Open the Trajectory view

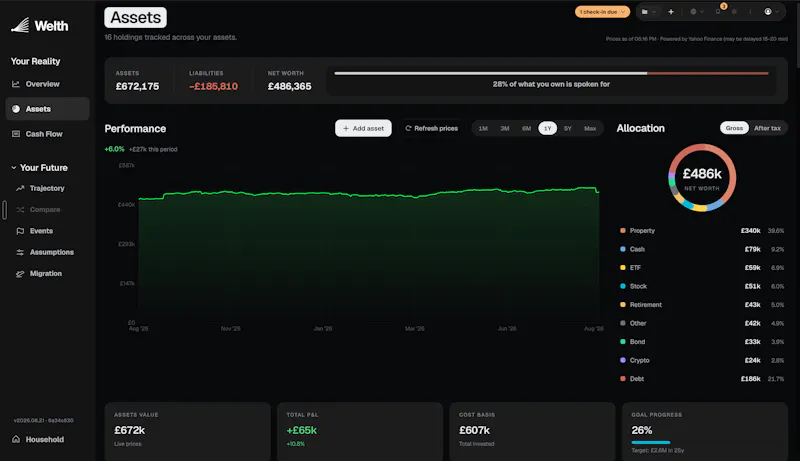point(47,188)
